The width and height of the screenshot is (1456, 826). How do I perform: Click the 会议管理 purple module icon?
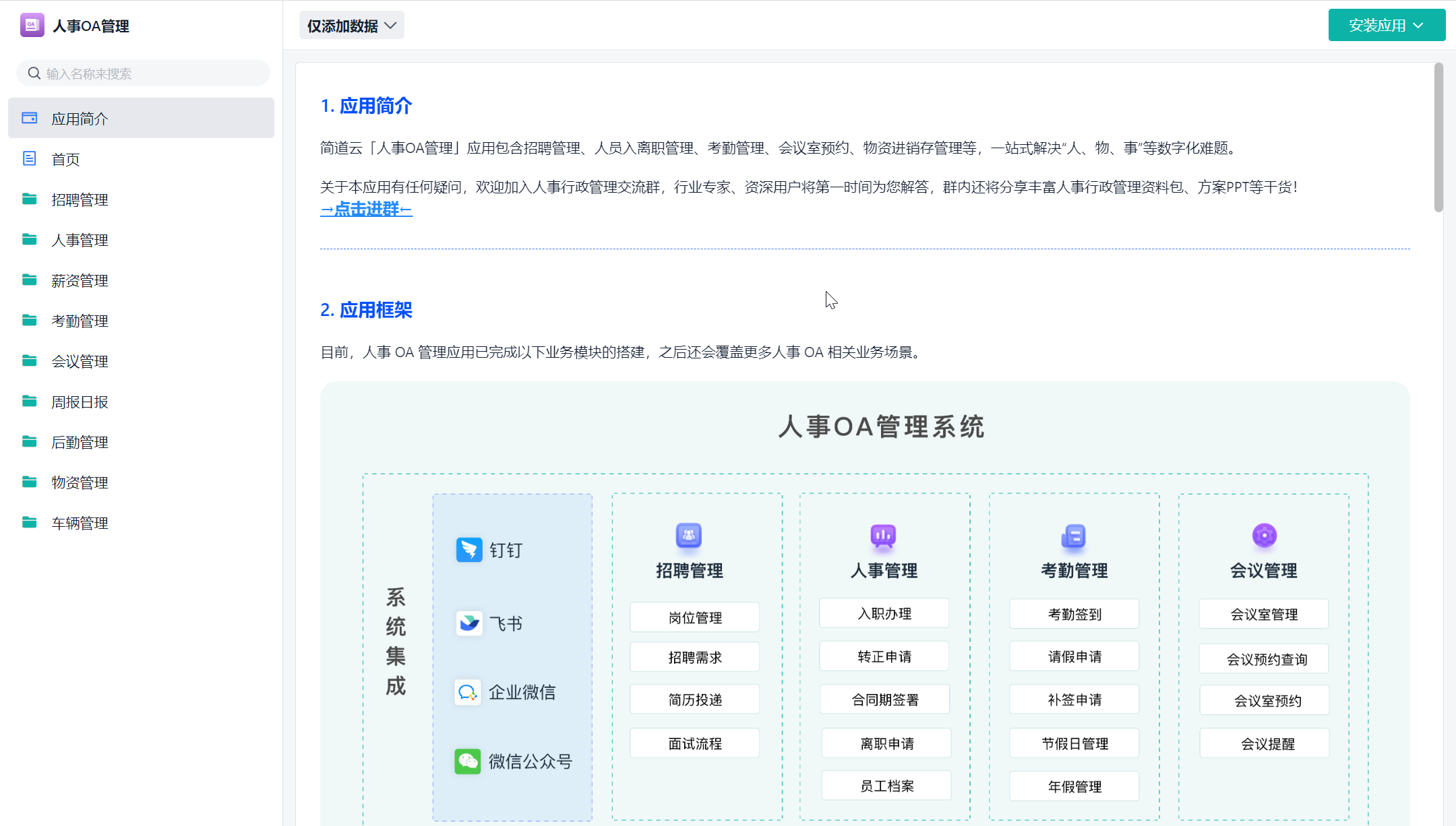coord(1264,536)
